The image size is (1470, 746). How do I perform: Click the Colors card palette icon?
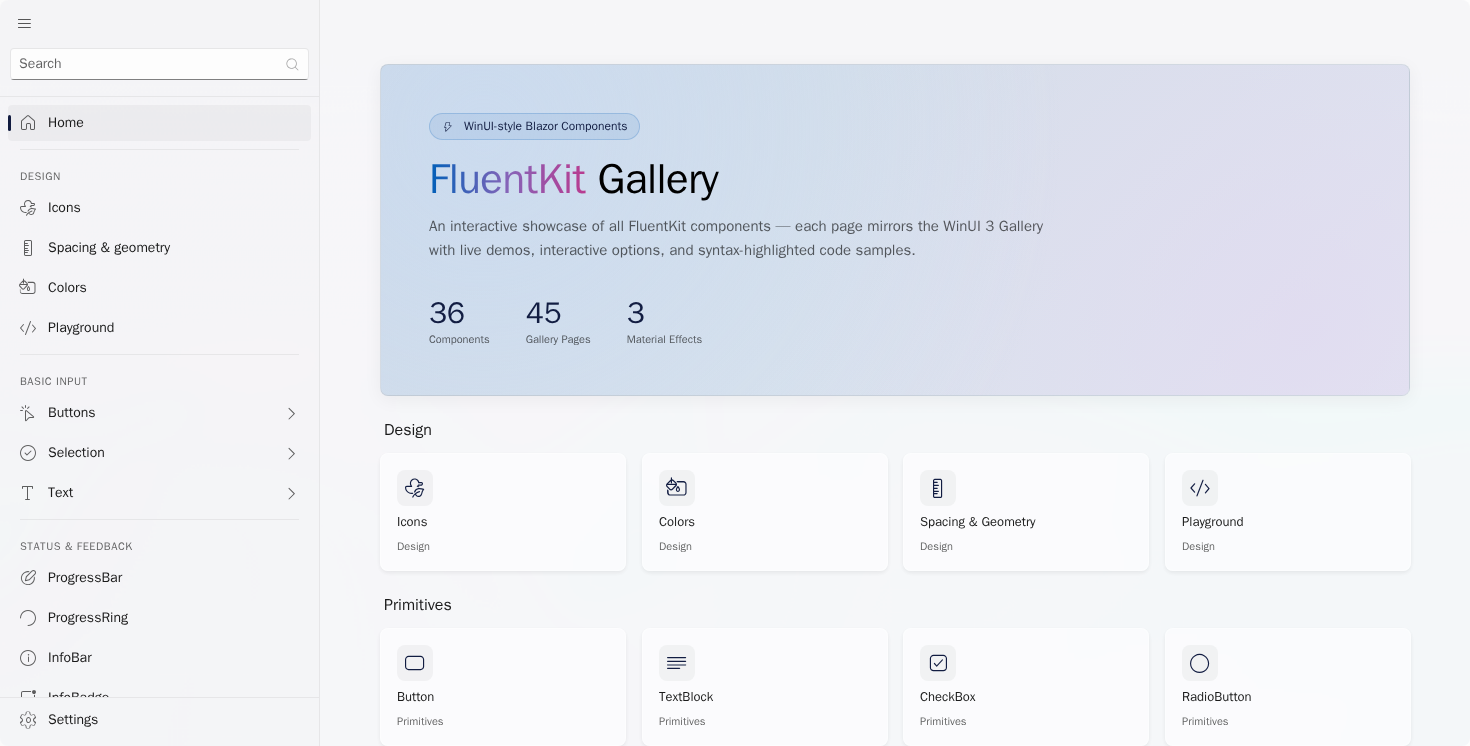click(677, 488)
